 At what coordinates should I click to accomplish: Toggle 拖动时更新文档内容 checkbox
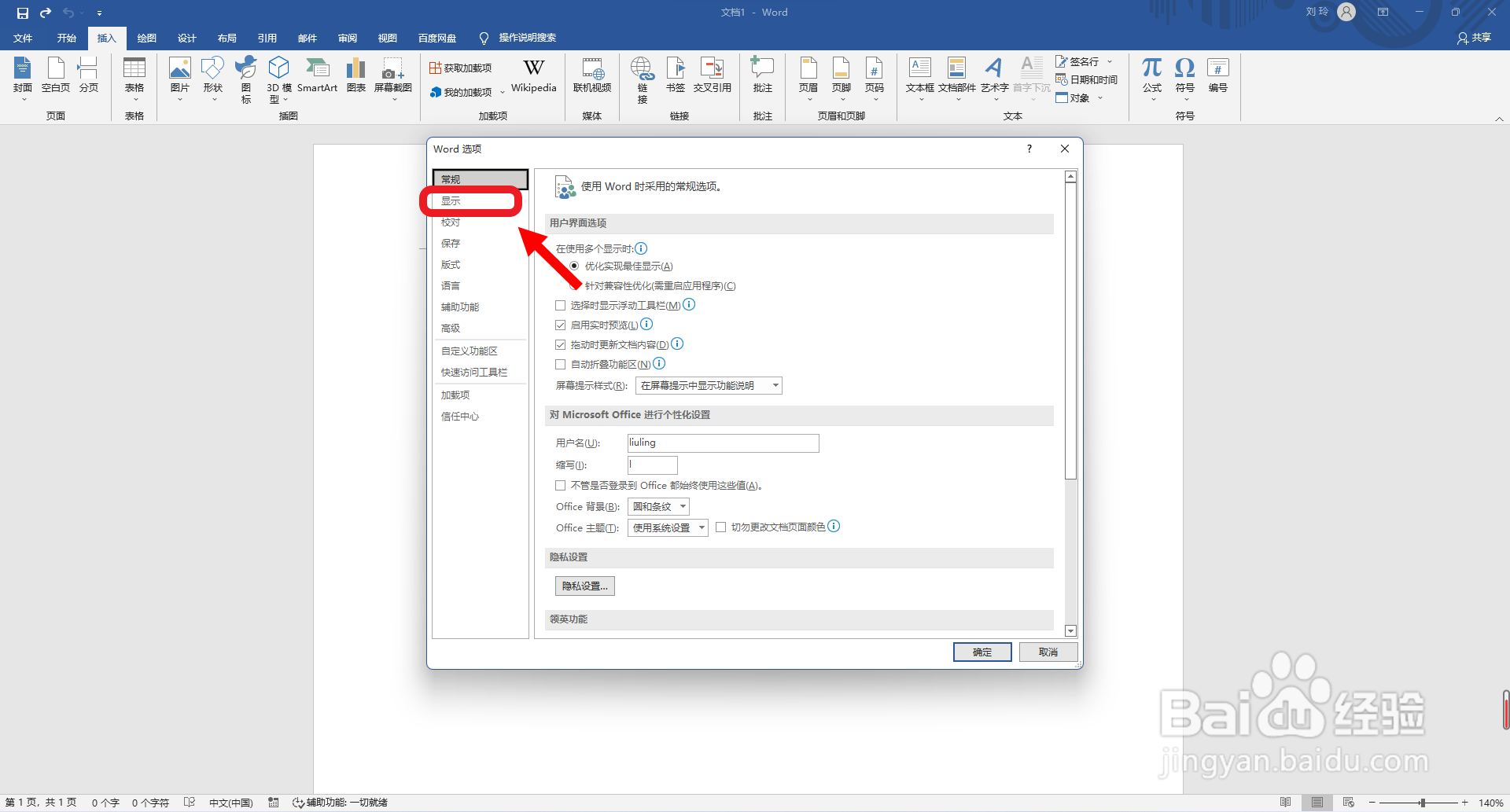[561, 345]
